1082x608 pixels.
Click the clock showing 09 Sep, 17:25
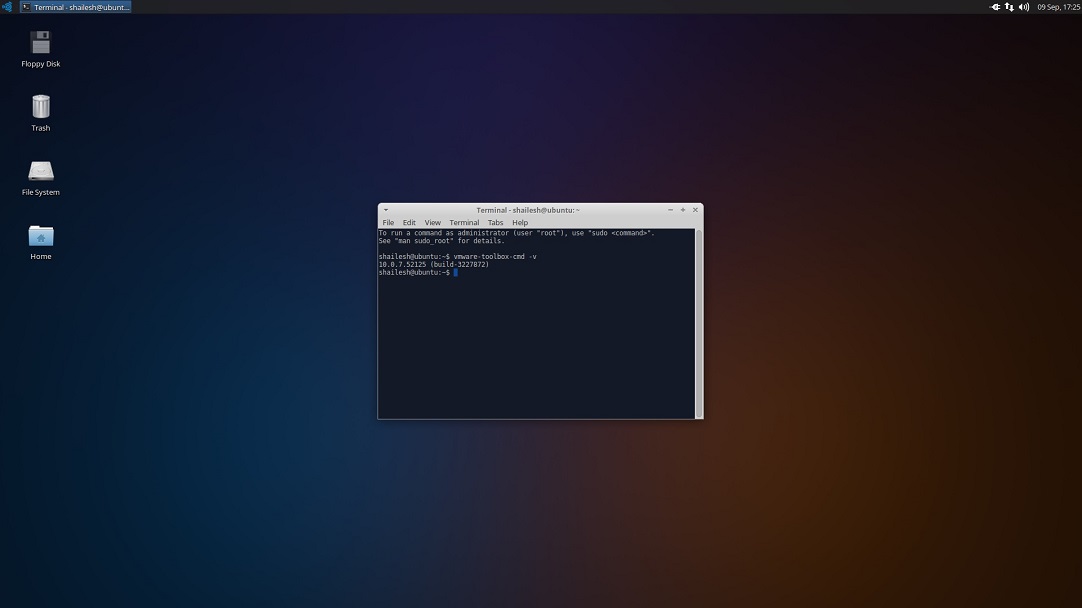coord(1059,7)
